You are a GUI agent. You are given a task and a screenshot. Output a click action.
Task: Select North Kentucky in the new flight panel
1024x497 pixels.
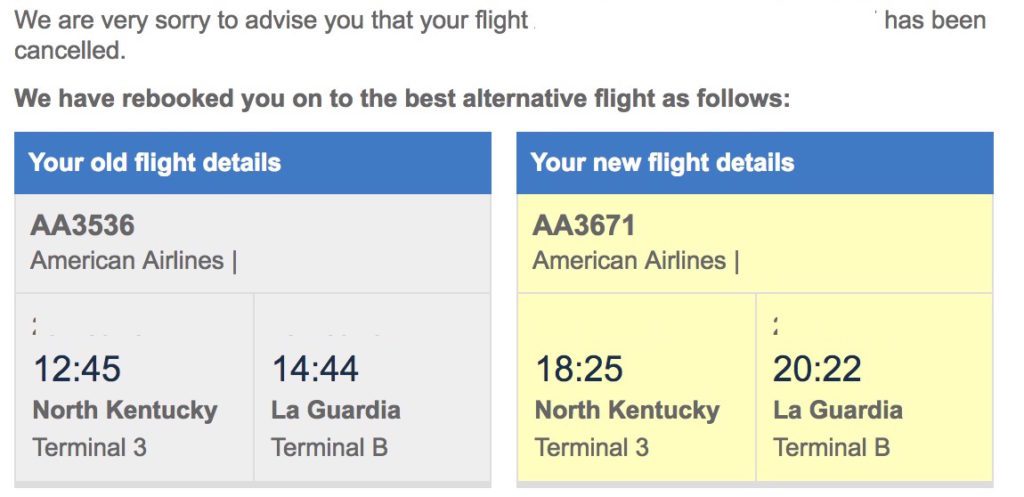pyautogui.click(x=627, y=410)
